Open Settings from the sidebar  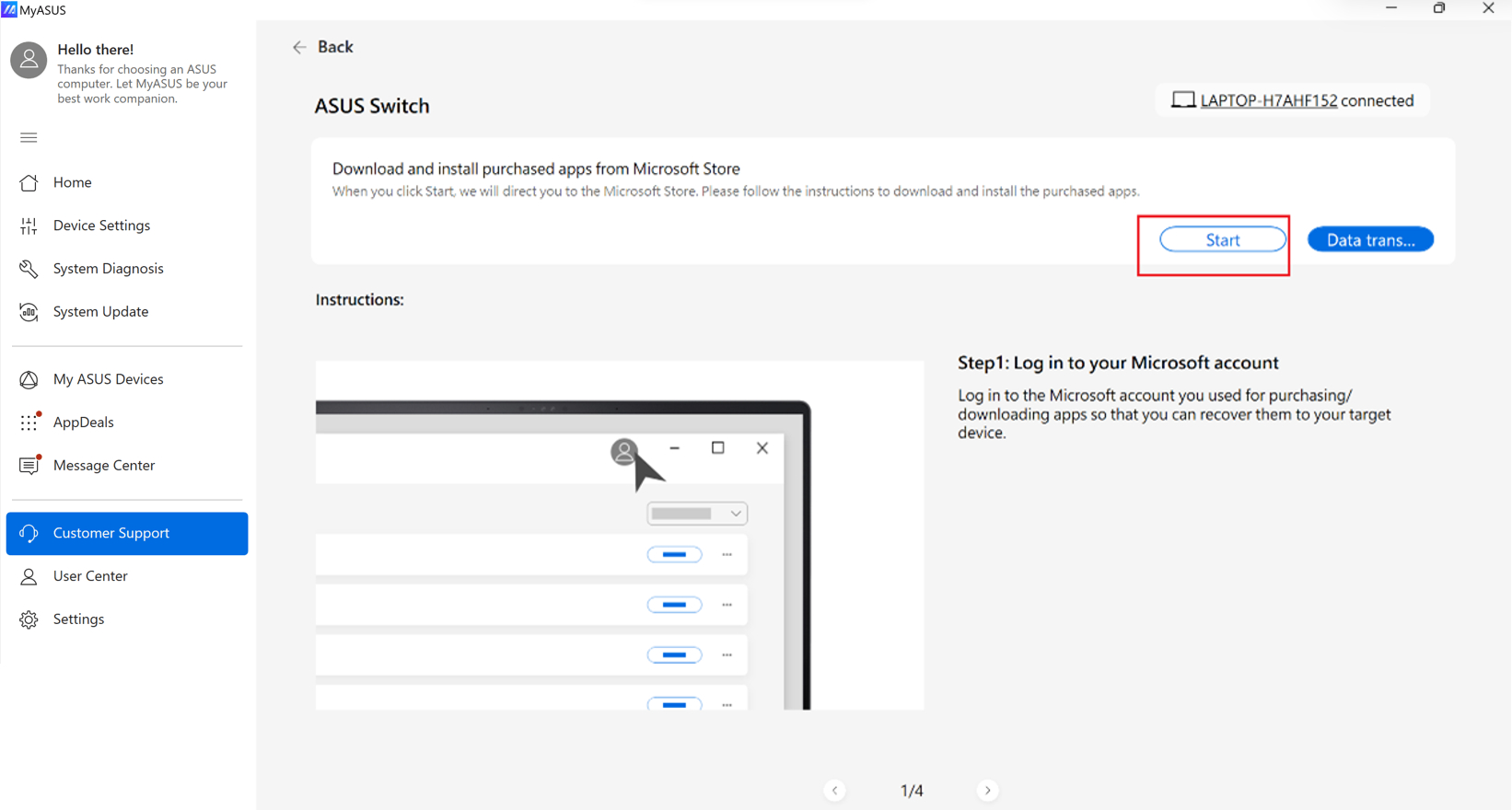tap(78, 619)
